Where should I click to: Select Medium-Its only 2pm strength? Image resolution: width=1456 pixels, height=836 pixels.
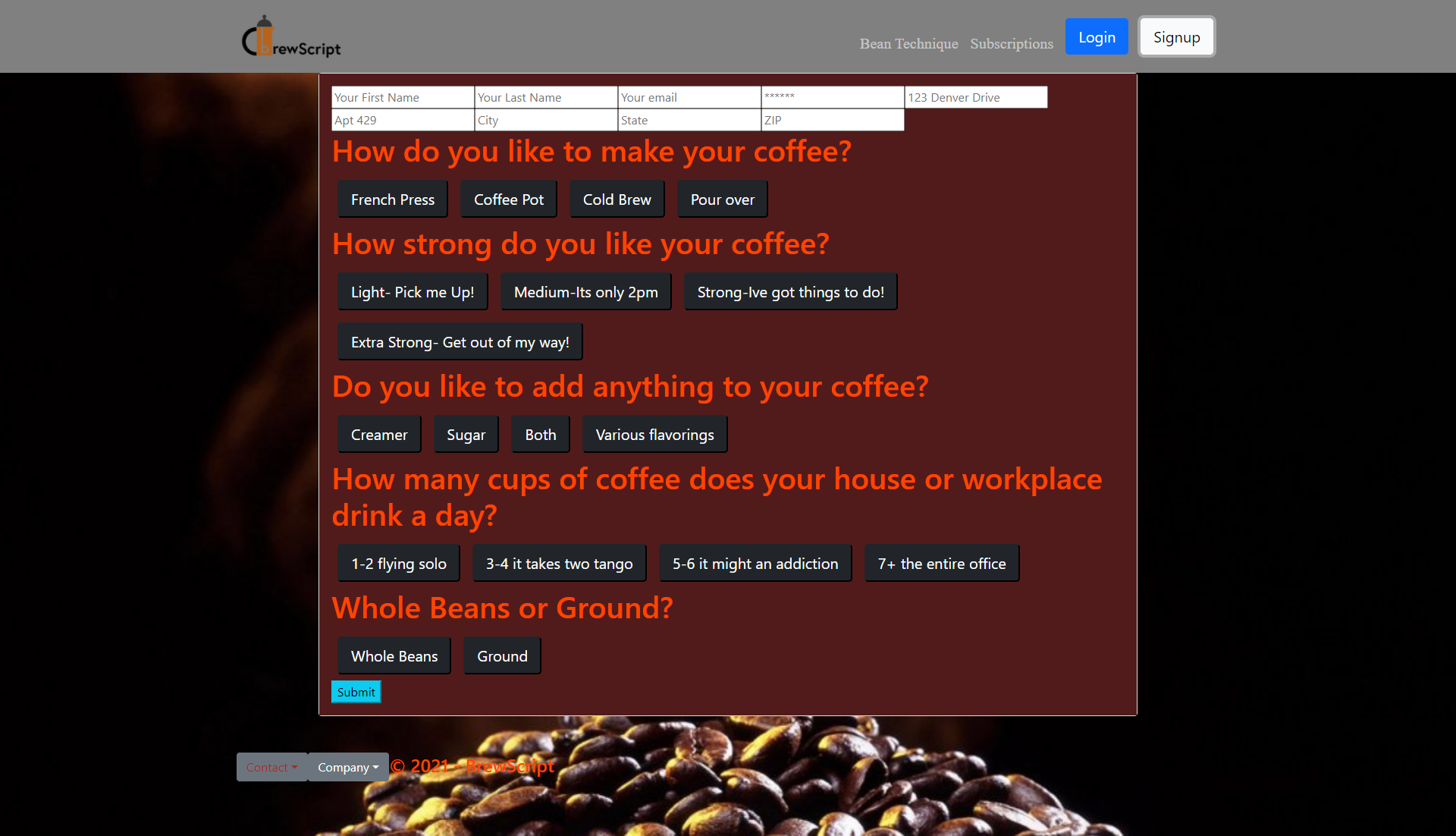585,292
